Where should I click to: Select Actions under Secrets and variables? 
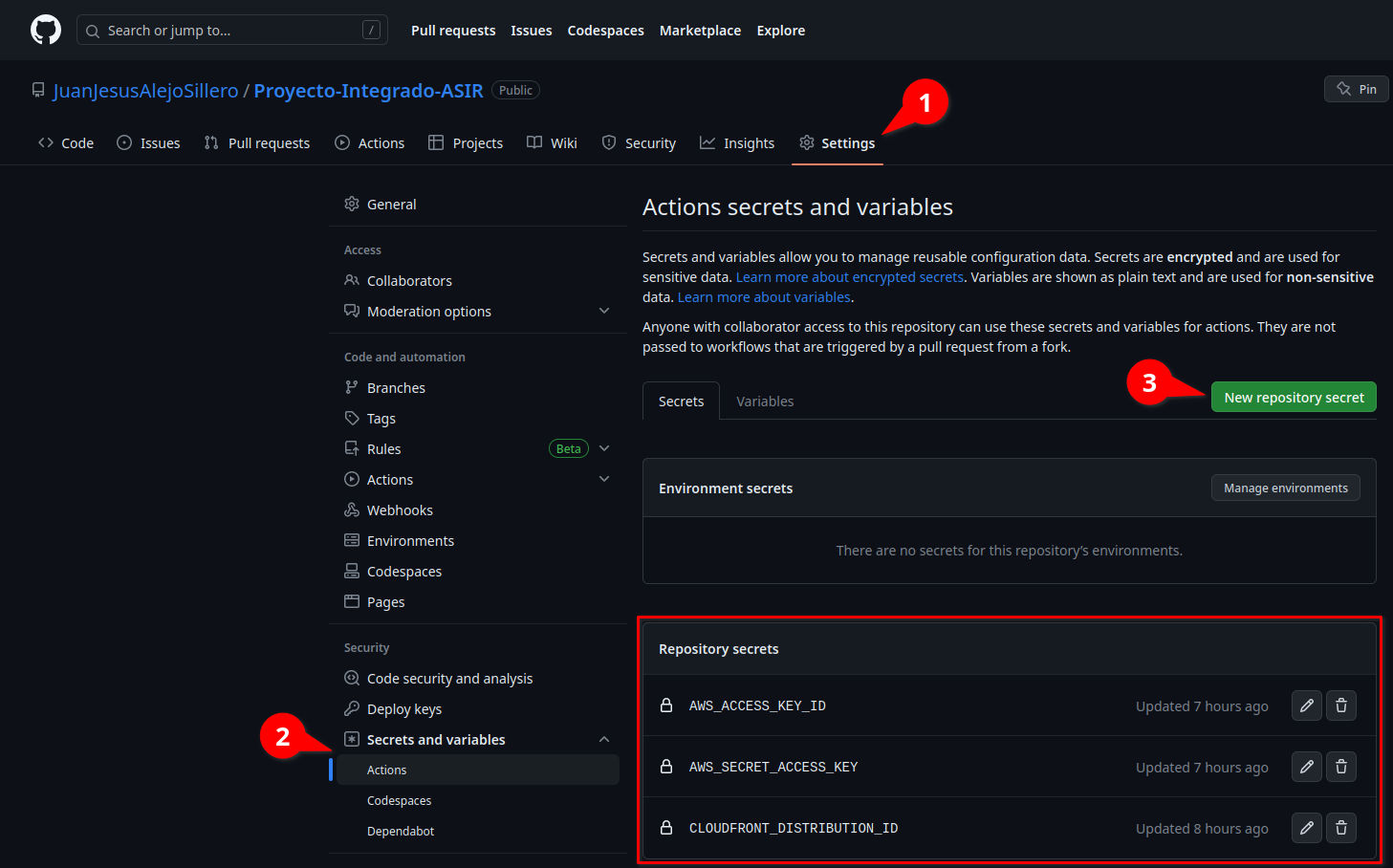pos(478,770)
